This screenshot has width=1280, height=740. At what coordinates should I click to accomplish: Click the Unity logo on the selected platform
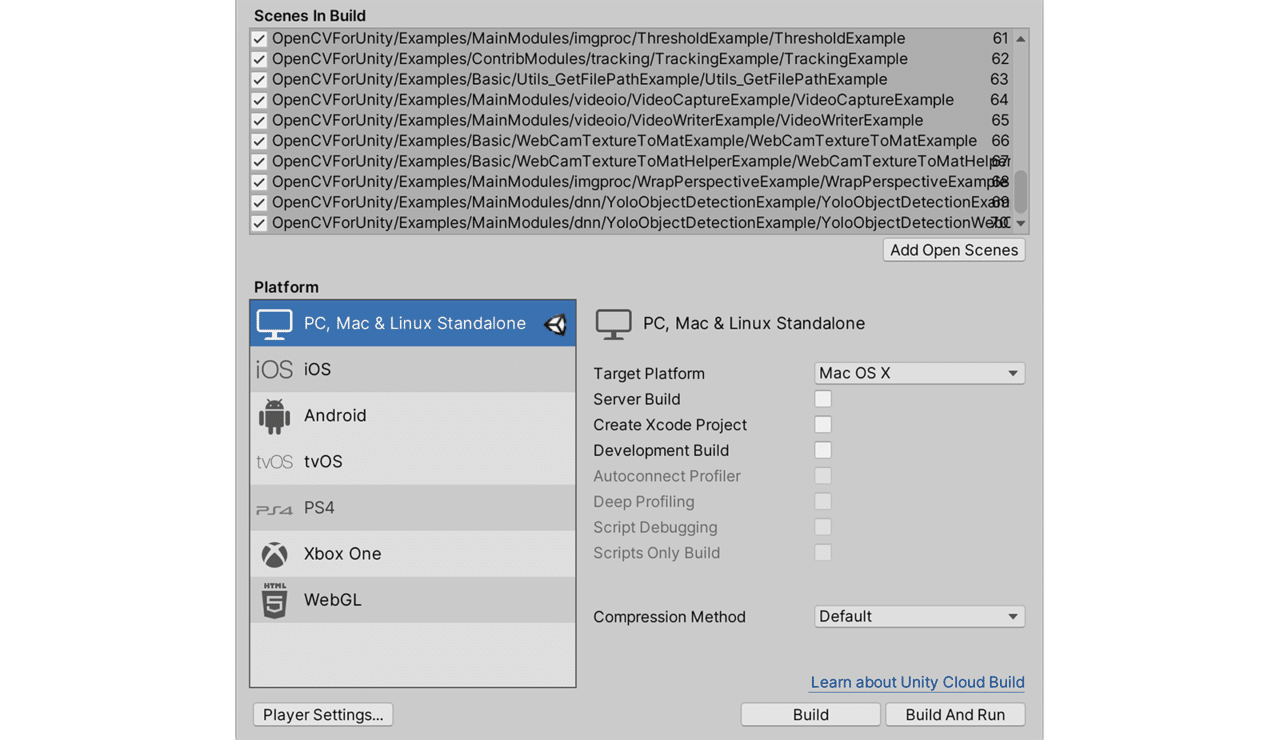[555, 323]
